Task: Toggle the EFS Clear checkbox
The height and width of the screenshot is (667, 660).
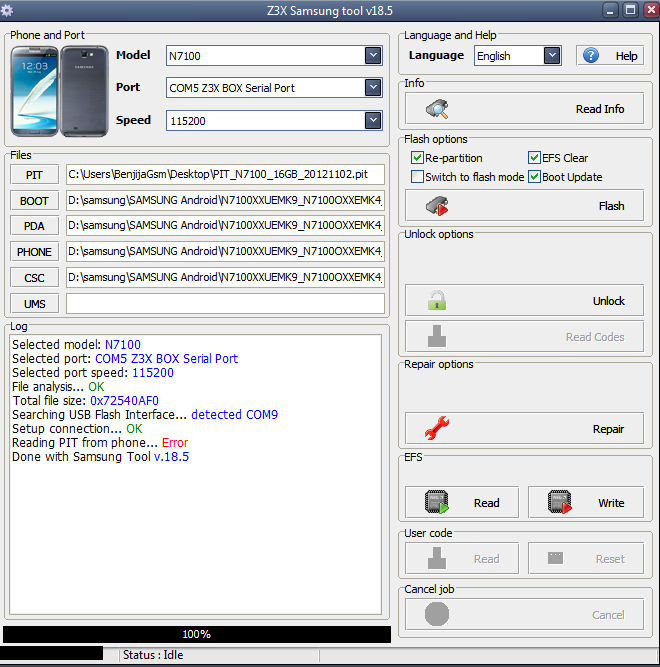Action: pos(534,158)
